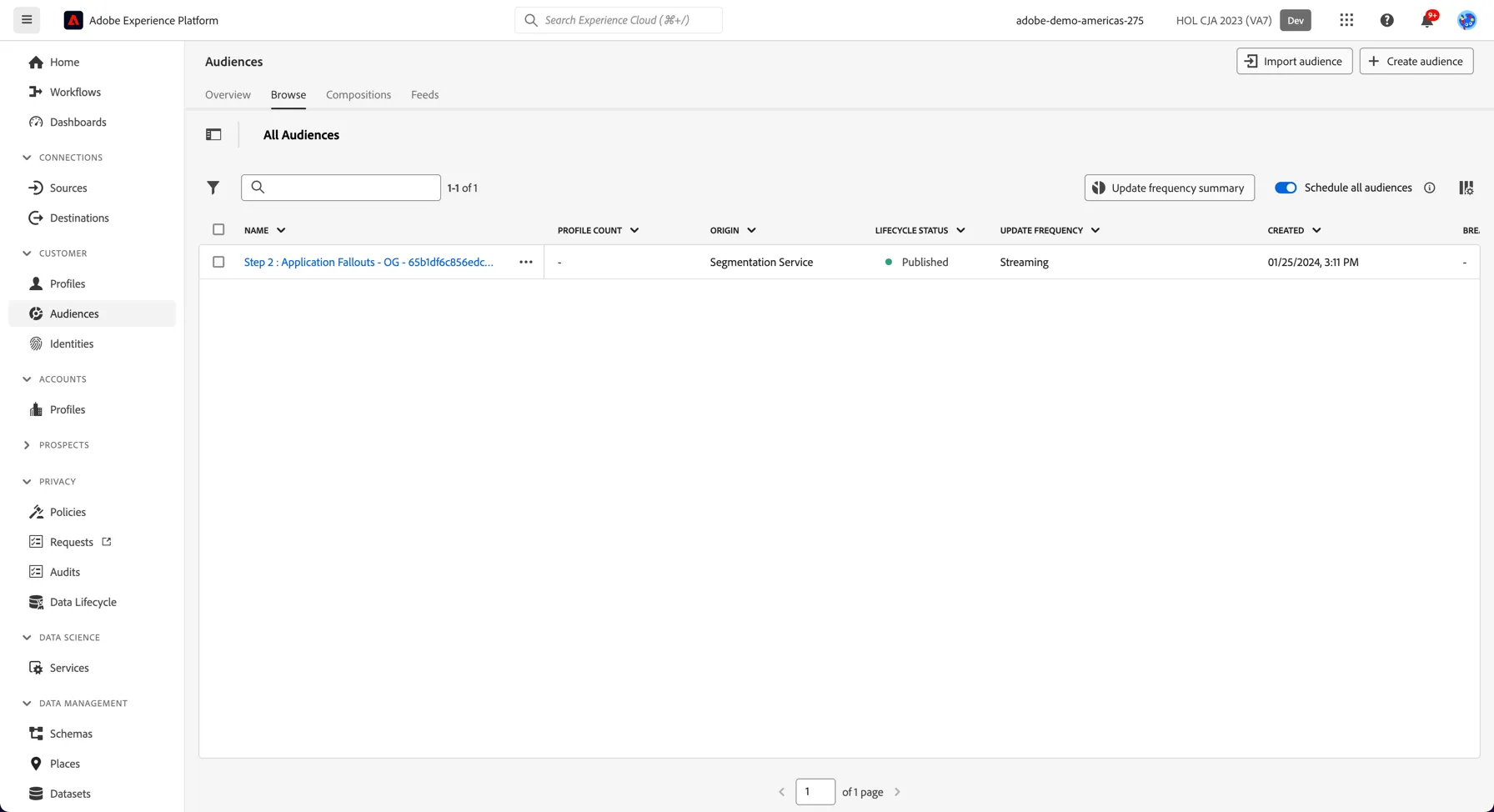Open the column customization icon
This screenshot has height=812, width=1494.
point(1466,188)
